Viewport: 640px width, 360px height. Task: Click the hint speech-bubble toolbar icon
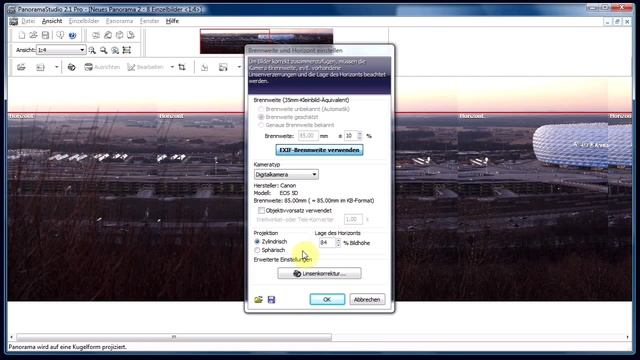pyautogui.click(x=60, y=36)
